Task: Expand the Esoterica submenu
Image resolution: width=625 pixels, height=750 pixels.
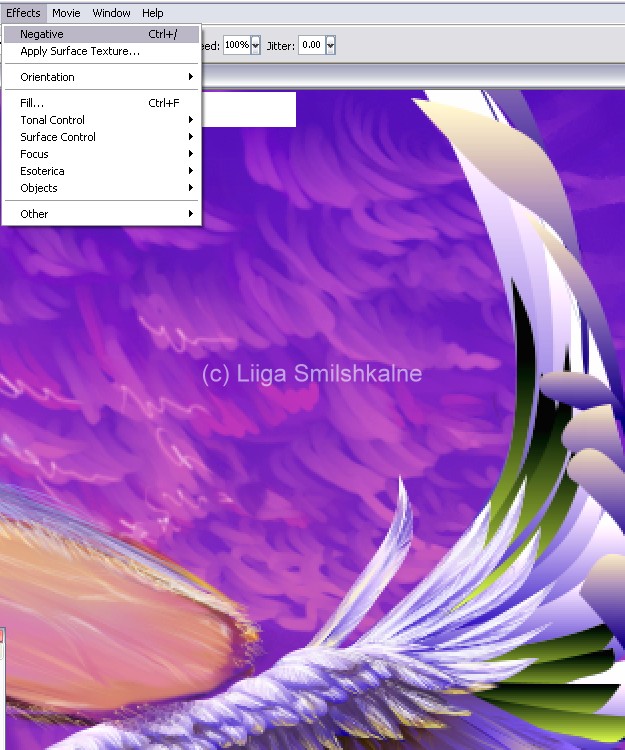Action: coord(101,171)
